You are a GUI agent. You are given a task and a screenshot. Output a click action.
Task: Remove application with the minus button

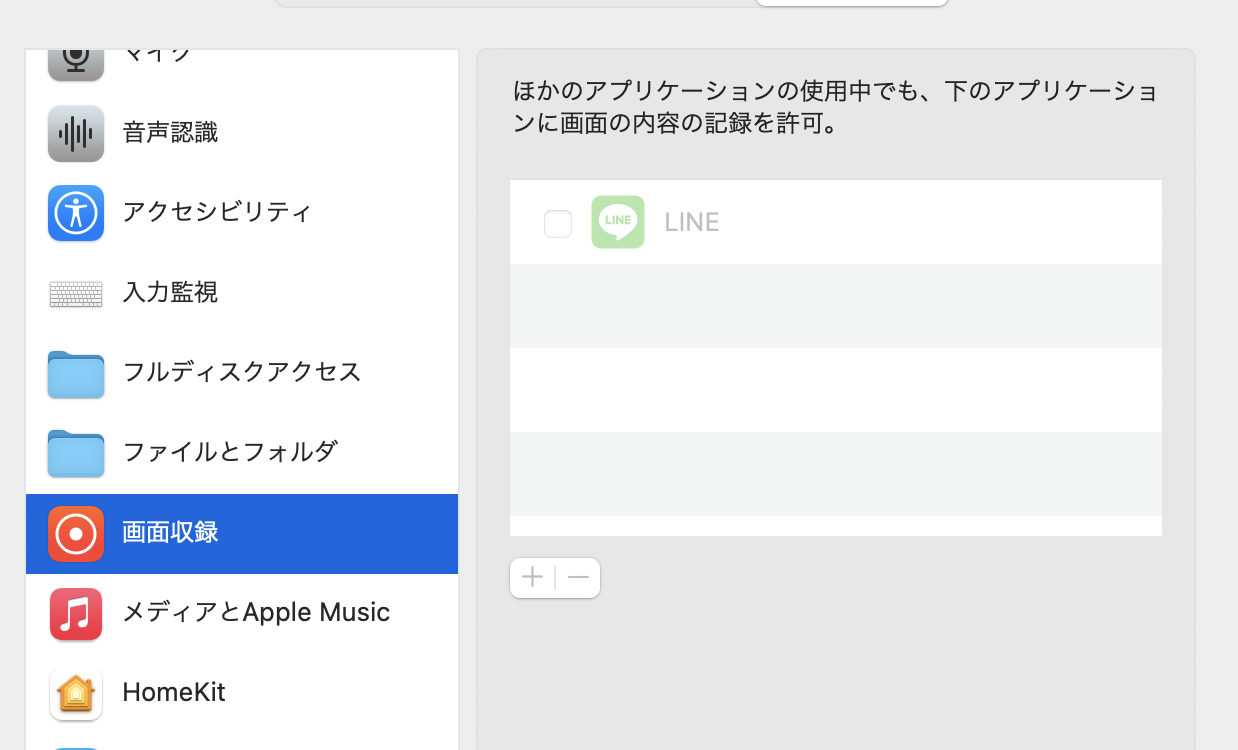pyautogui.click(x=578, y=578)
